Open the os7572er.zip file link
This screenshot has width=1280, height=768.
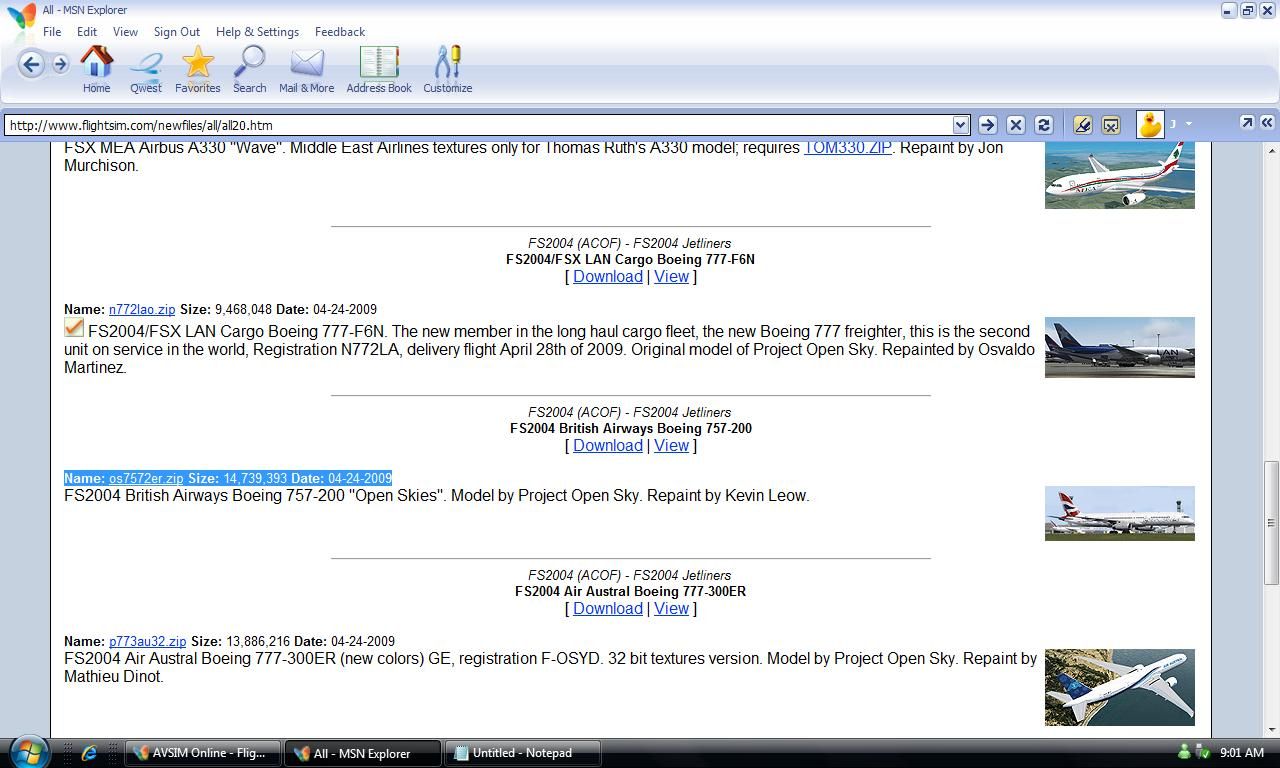pyautogui.click(x=146, y=479)
